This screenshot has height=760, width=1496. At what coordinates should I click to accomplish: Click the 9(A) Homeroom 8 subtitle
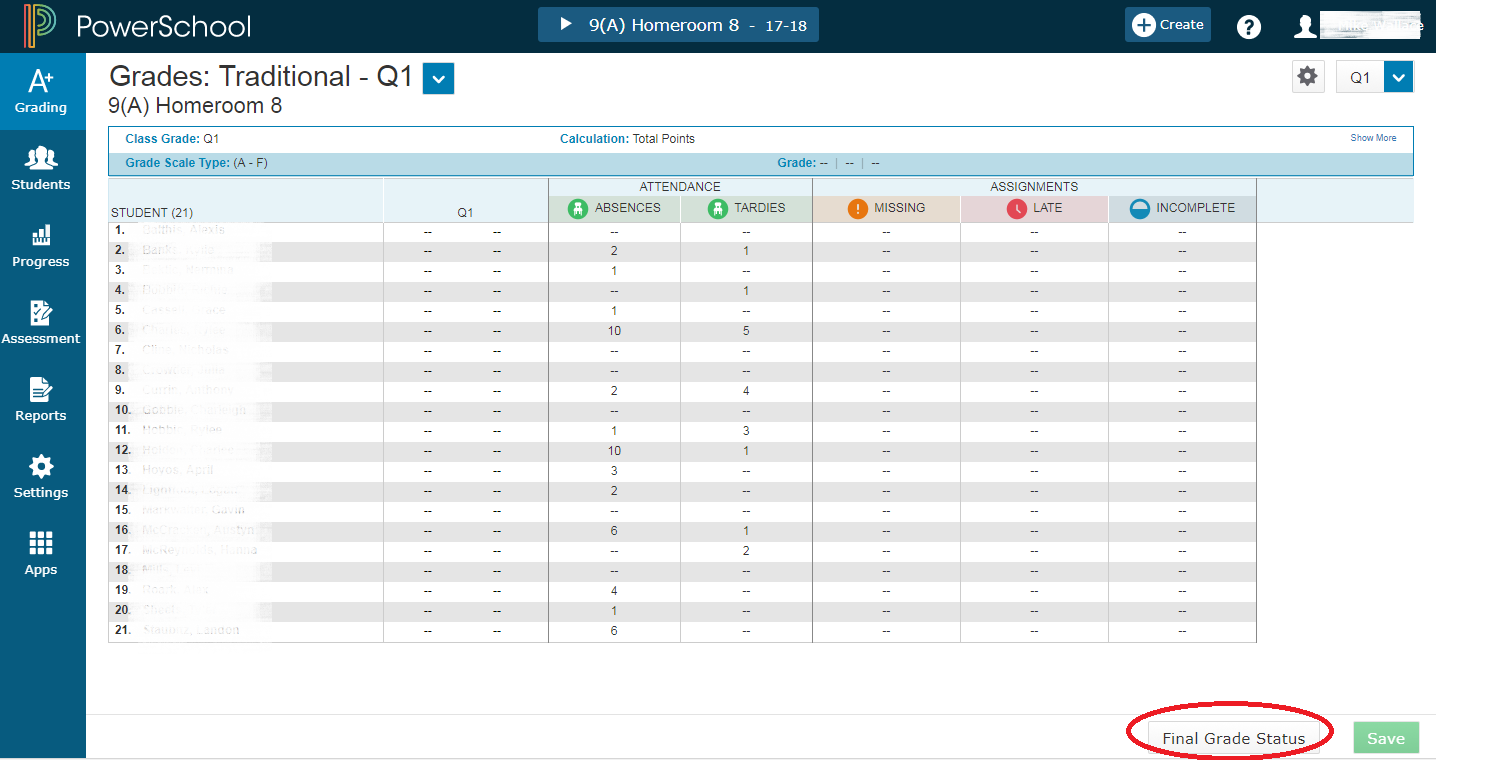click(x=195, y=105)
